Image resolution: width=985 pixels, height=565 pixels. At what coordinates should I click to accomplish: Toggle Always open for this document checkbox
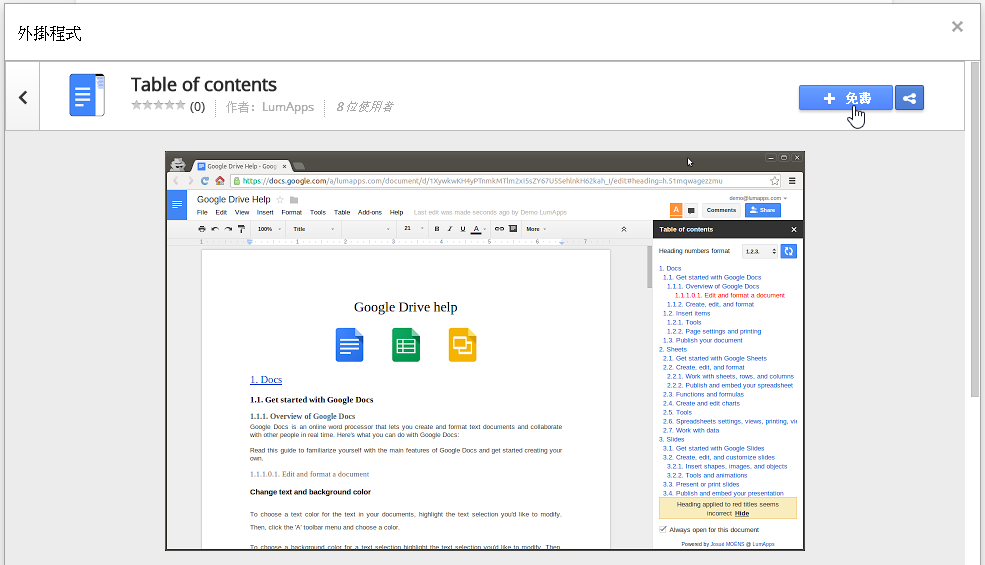663,529
